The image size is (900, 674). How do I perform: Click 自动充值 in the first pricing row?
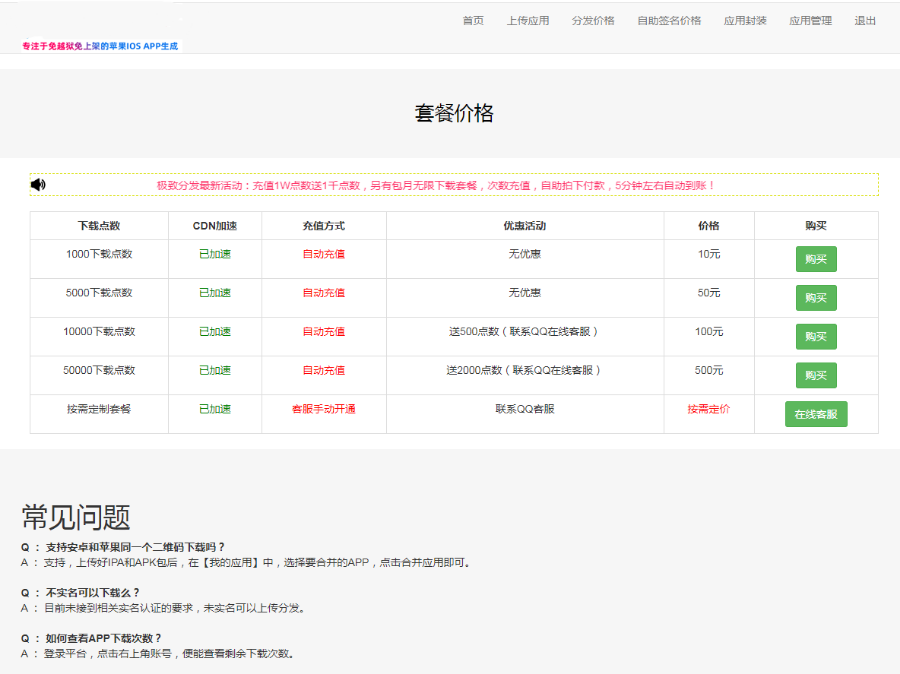click(322, 255)
